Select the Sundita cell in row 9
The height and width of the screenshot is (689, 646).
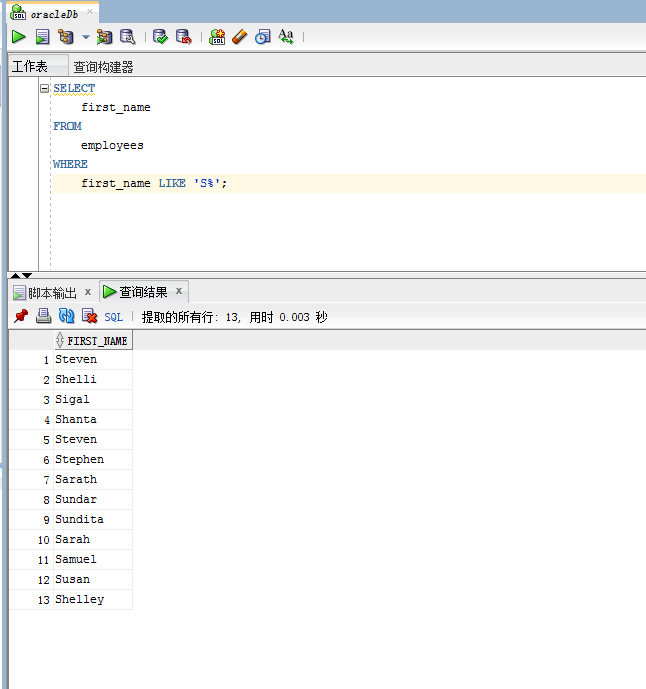pyautogui.click(x=93, y=519)
